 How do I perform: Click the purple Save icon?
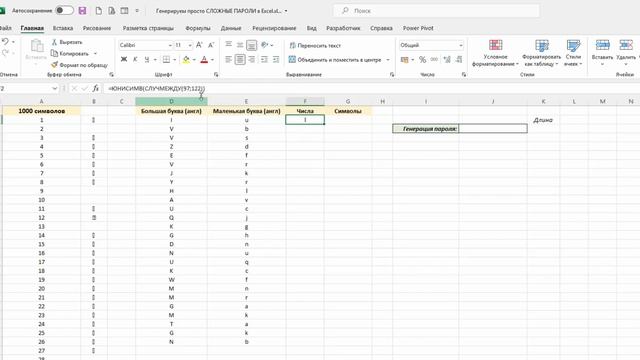pos(82,11)
